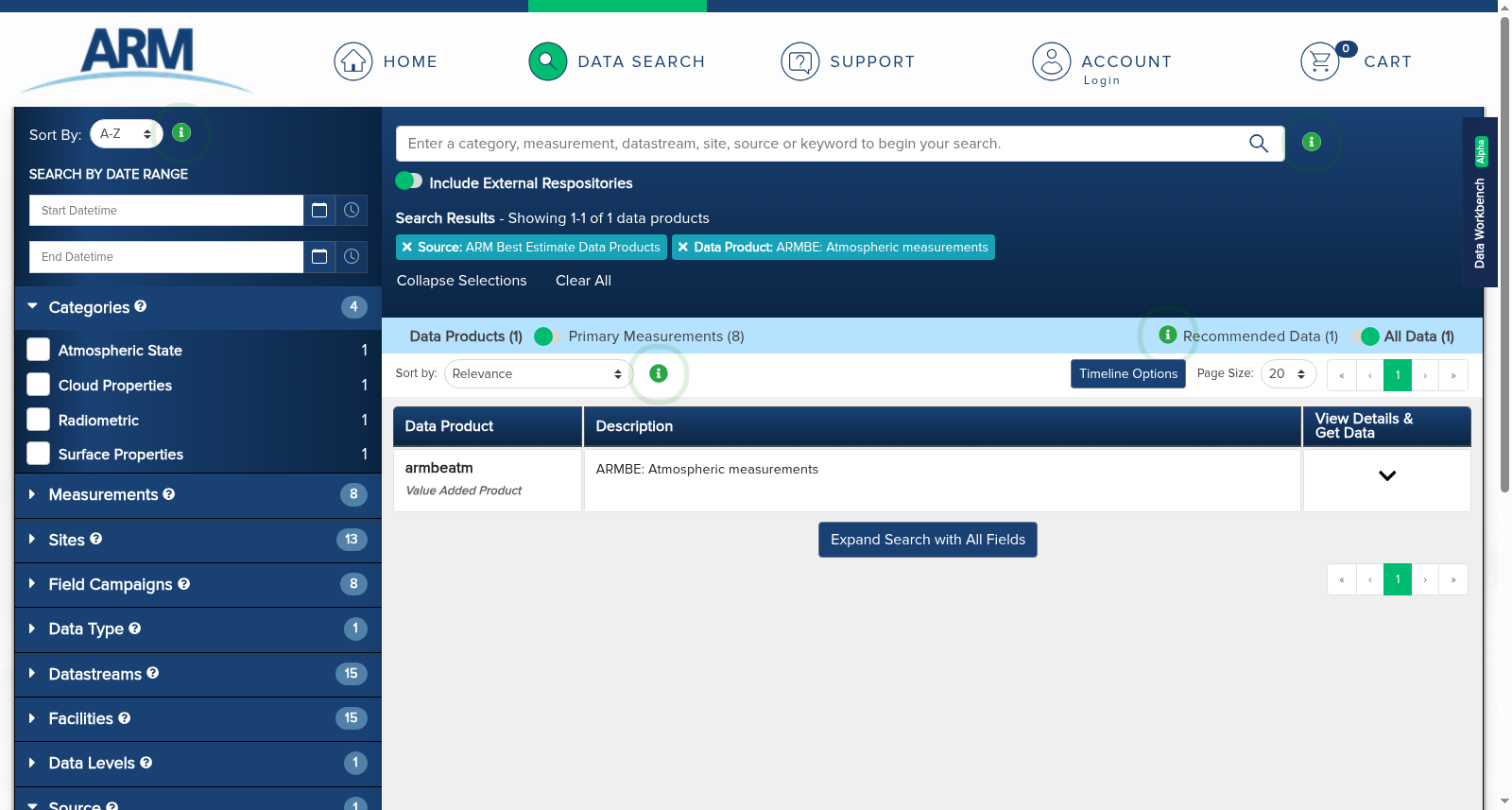The image size is (1512, 810).
Task: Click the Sites help question mark
Action: coord(96,539)
